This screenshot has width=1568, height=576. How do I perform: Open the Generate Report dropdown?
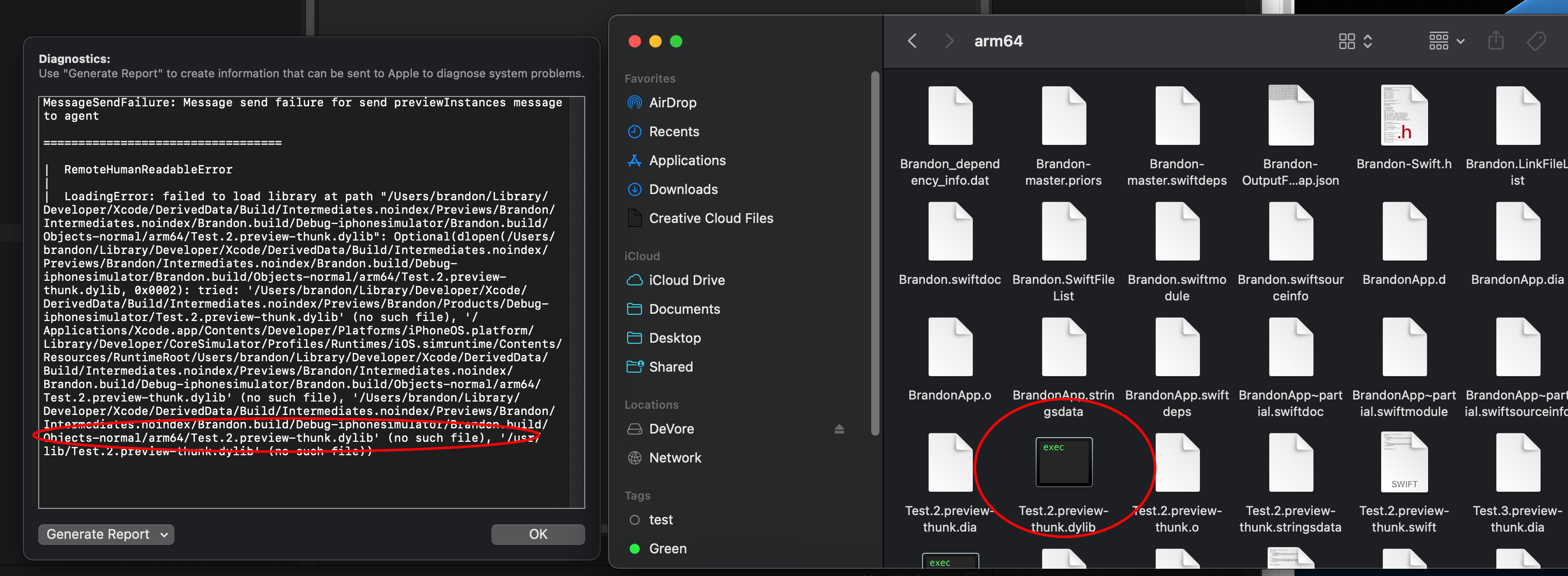[x=106, y=534]
